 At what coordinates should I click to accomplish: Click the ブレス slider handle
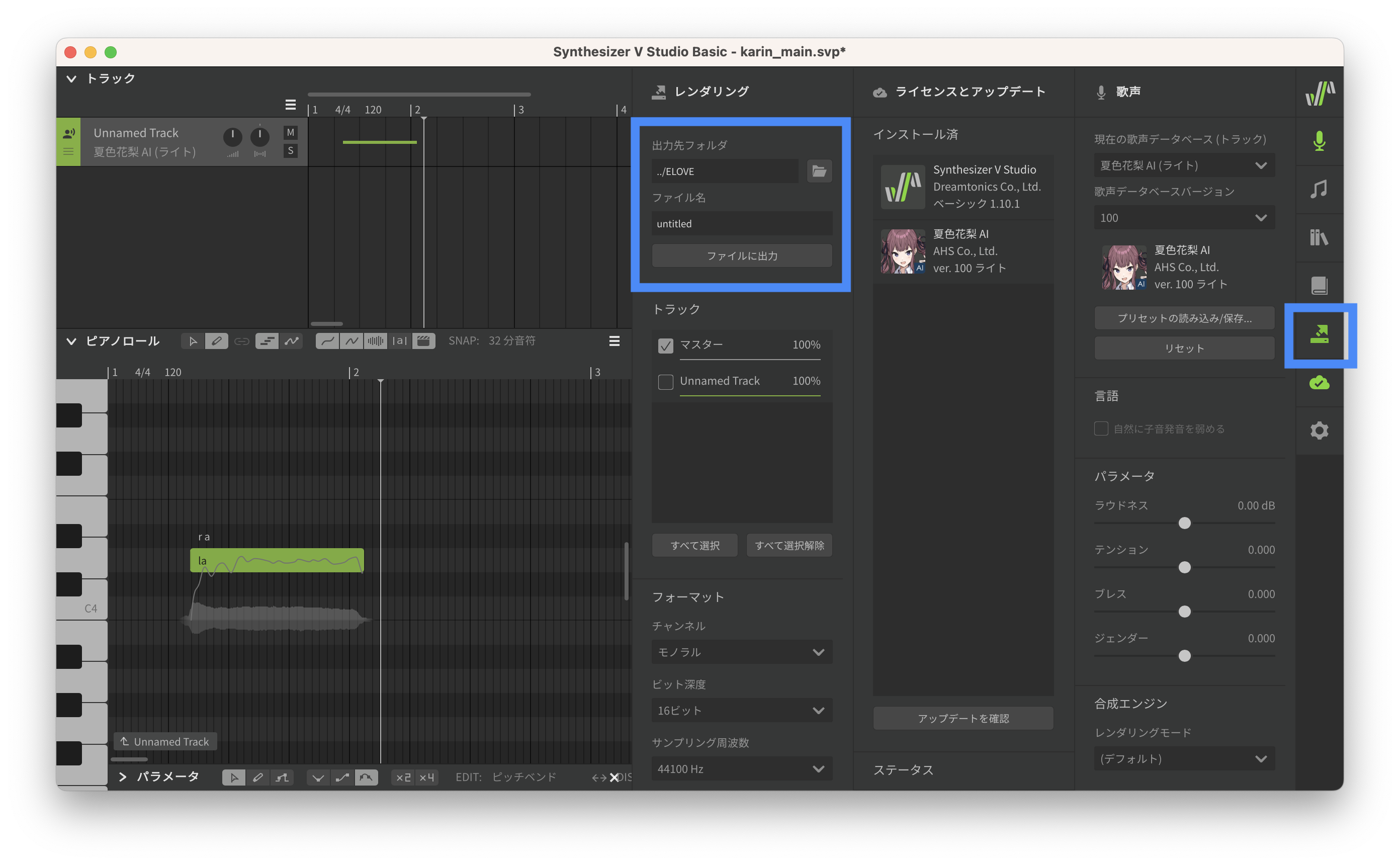click(1184, 612)
